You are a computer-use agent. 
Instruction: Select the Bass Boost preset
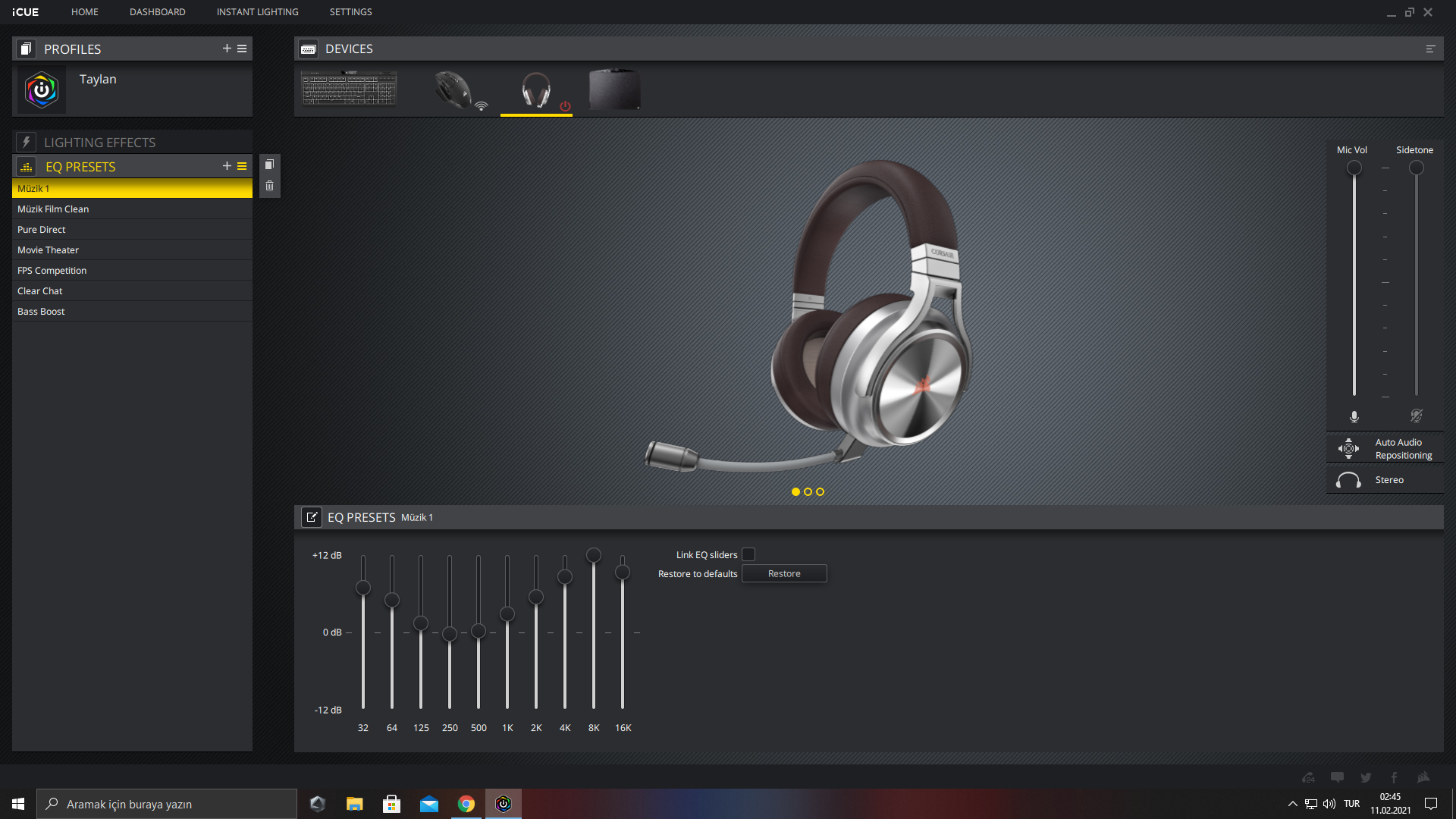pos(41,312)
